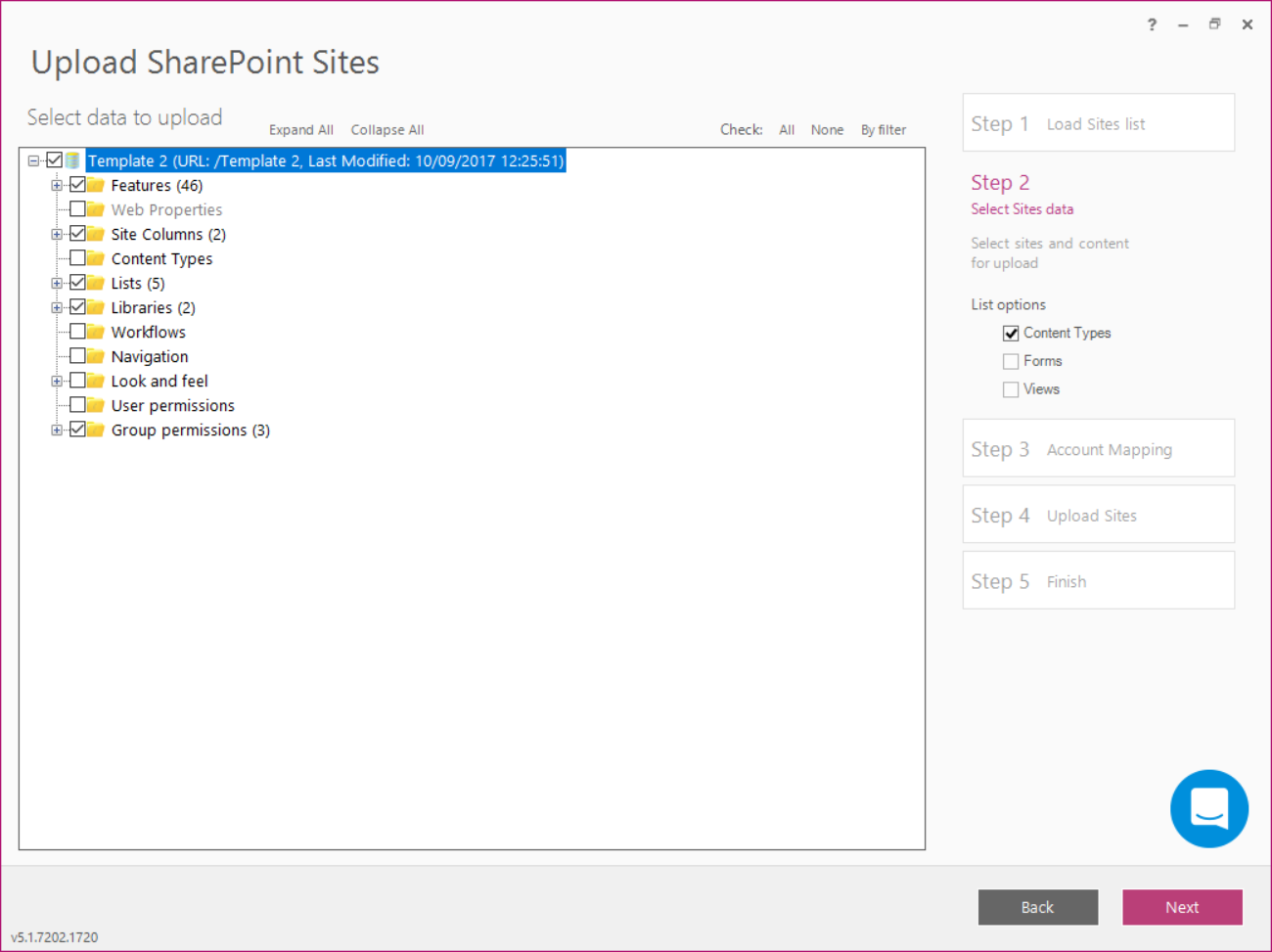Disable Content Types under List options
The width and height of the screenshot is (1272, 952).
(1011, 334)
